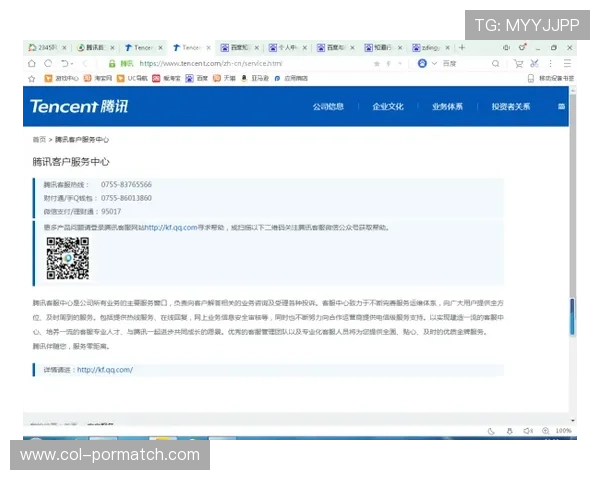Click the scrollbar down arrow

572,421
